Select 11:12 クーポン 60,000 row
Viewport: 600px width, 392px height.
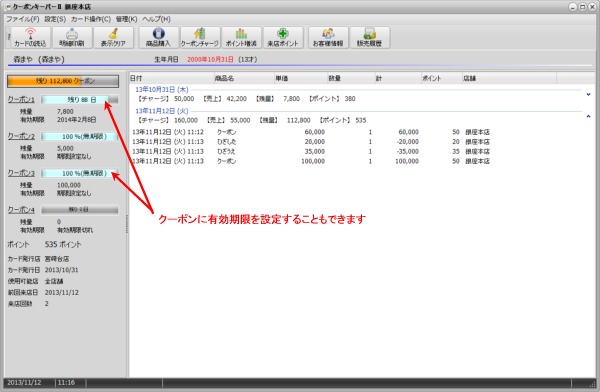point(311,132)
